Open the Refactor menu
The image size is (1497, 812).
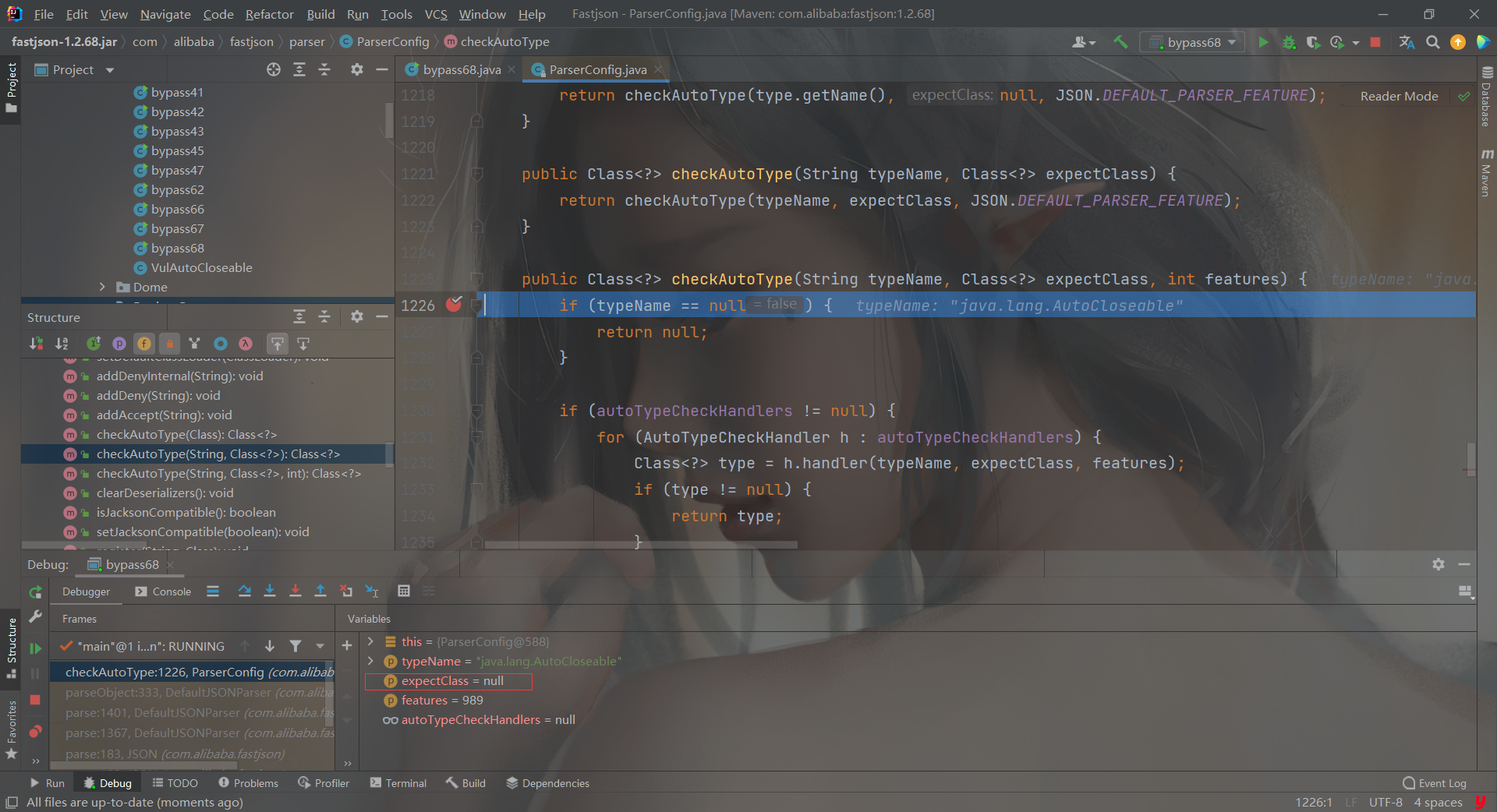click(x=269, y=14)
